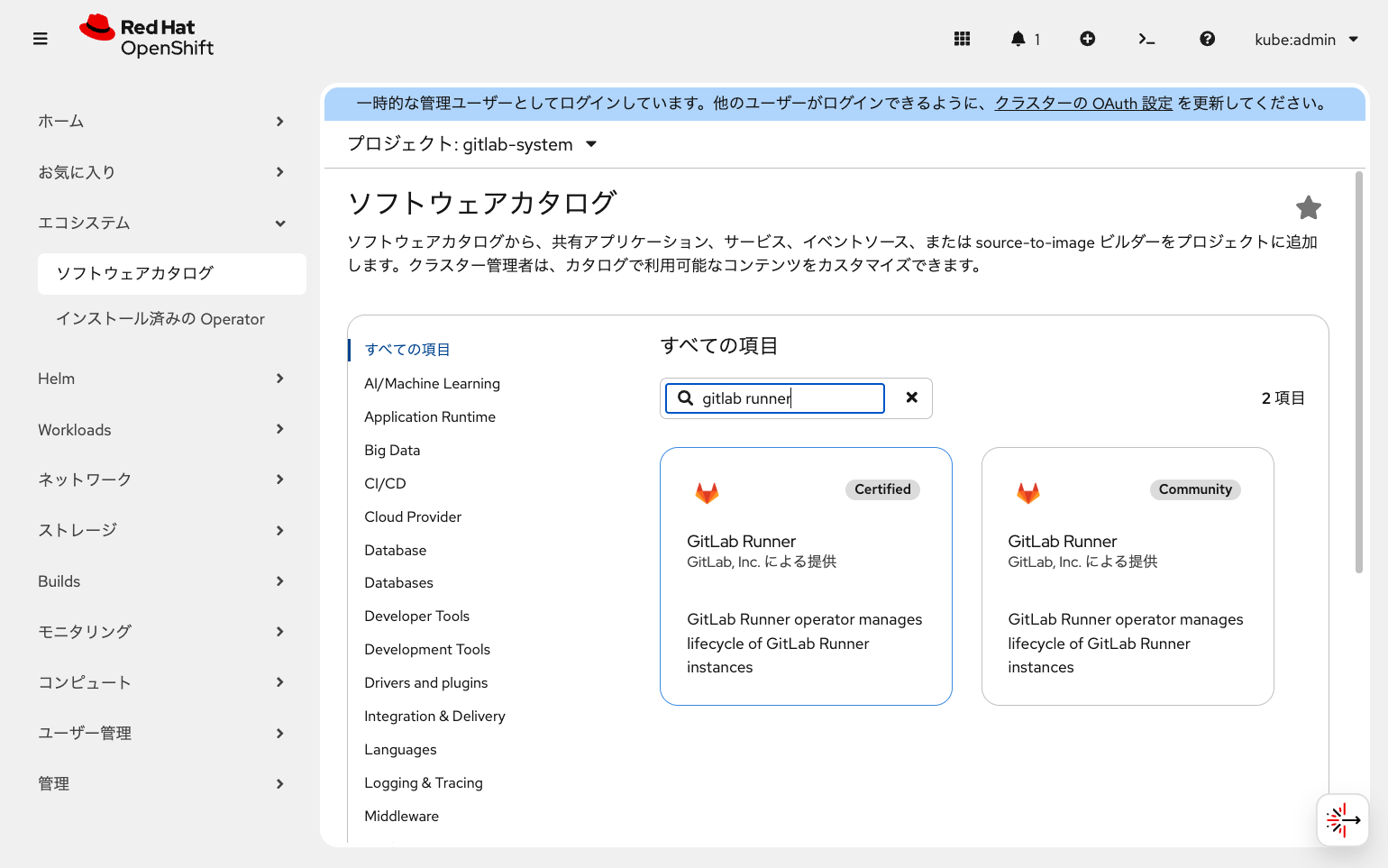1388x868 pixels.
Task: Select インストール済みの Operator in the sidebar
Action: pyautogui.click(x=160, y=318)
